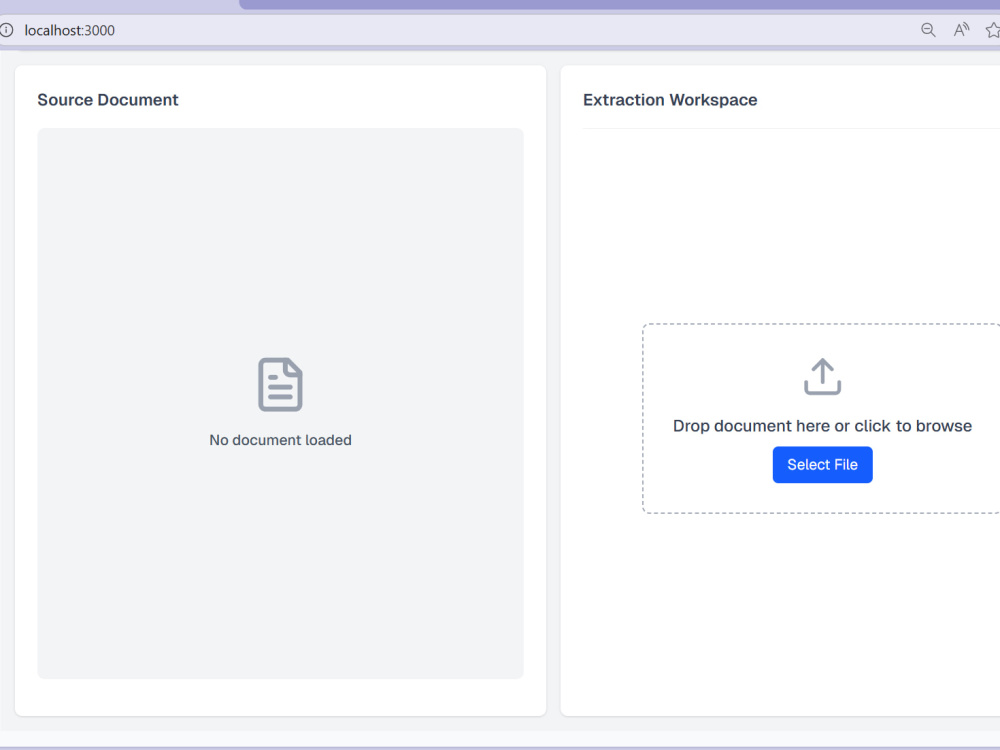Click 'Drop document here or click to browse' text
1000x750 pixels.
coord(822,426)
